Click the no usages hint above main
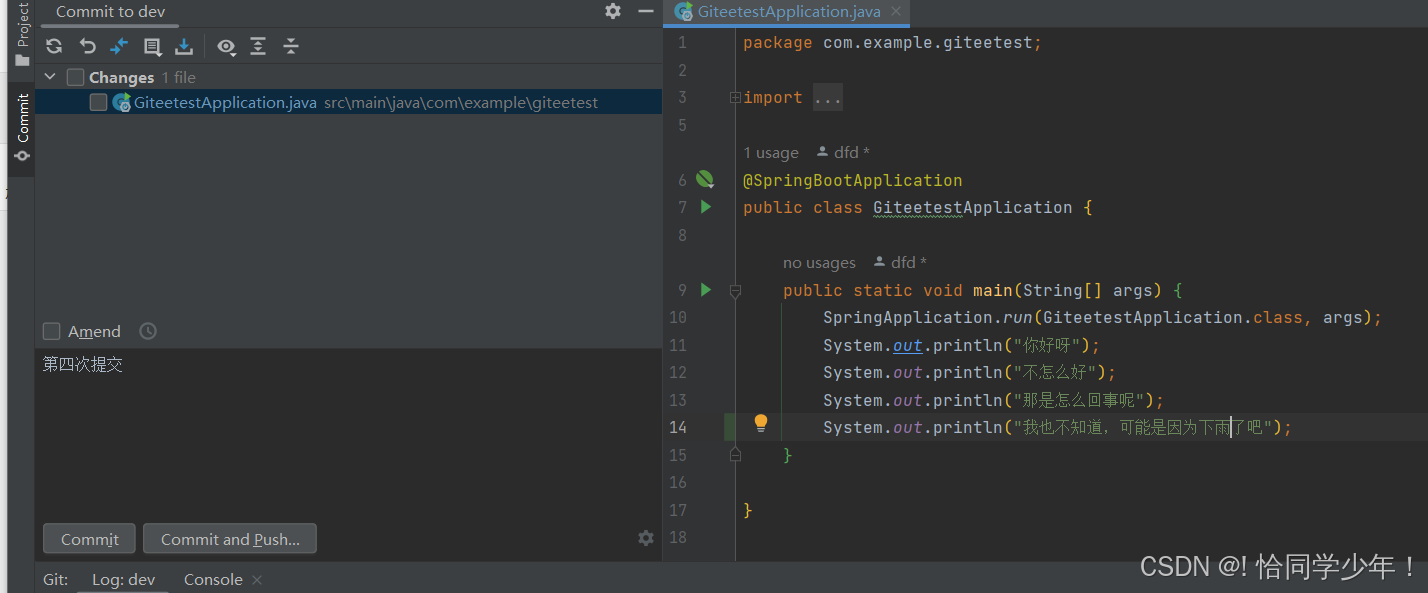Viewport: 1428px width, 593px height. [x=819, y=263]
